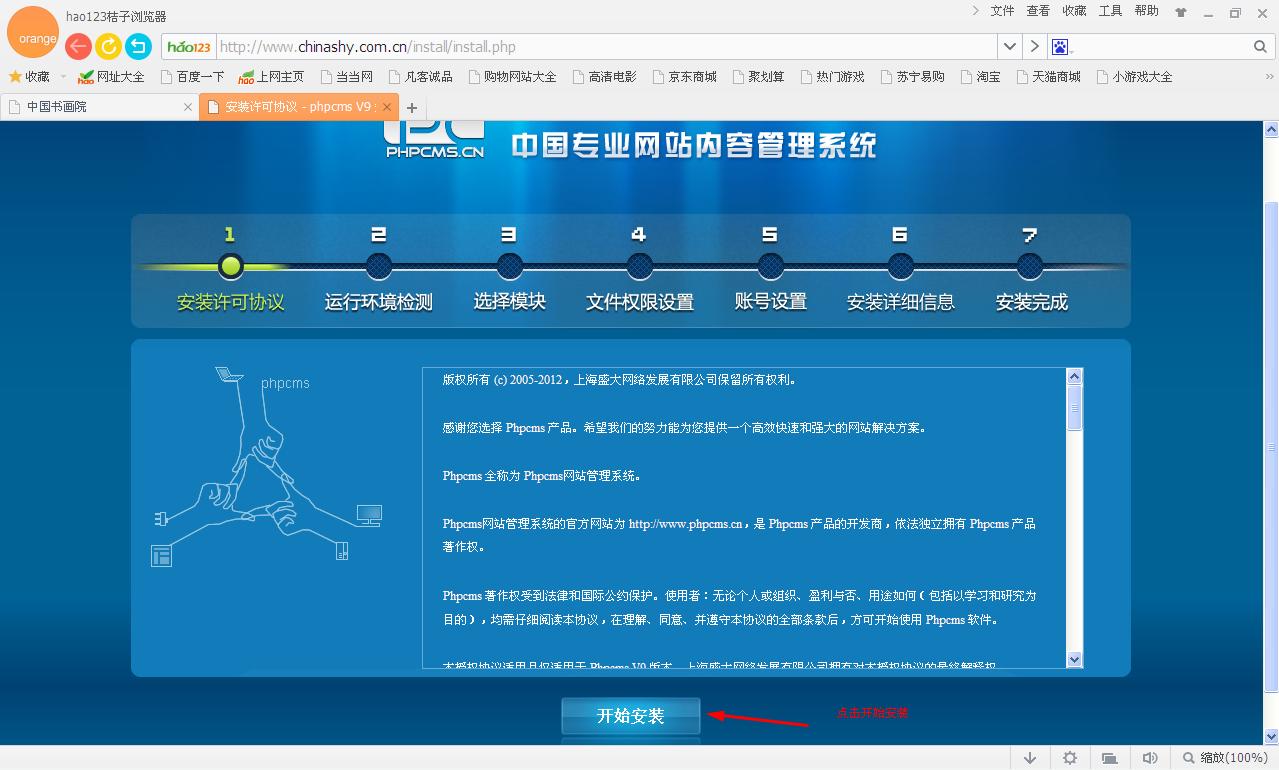Open the 凡客诚品 bookmark
This screenshot has width=1279, height=770.
pos(420,77)
